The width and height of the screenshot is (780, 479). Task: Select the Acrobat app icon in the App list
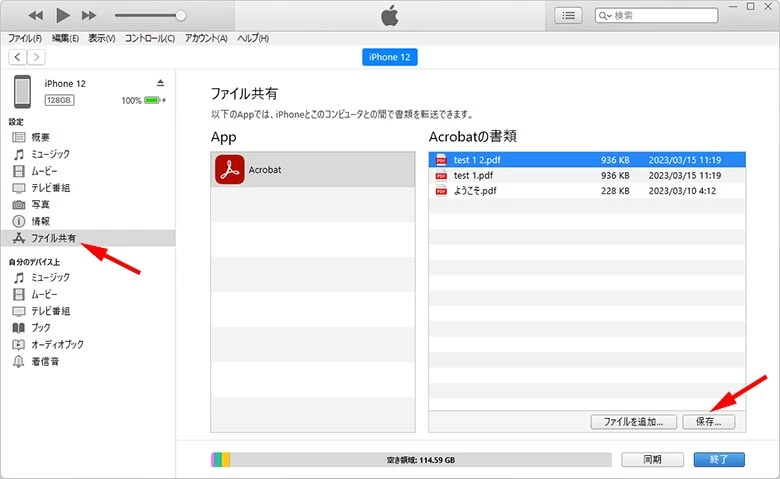point(230,170)
